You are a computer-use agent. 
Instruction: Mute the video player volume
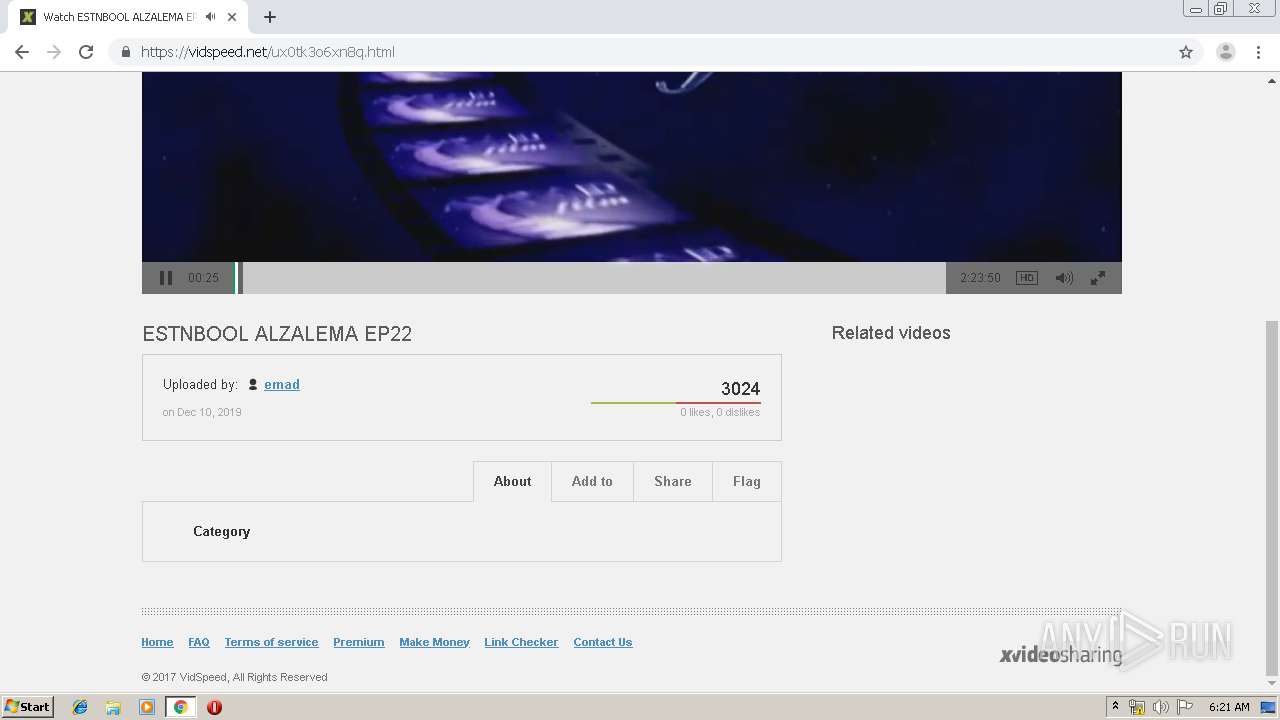click(1064, 278)
